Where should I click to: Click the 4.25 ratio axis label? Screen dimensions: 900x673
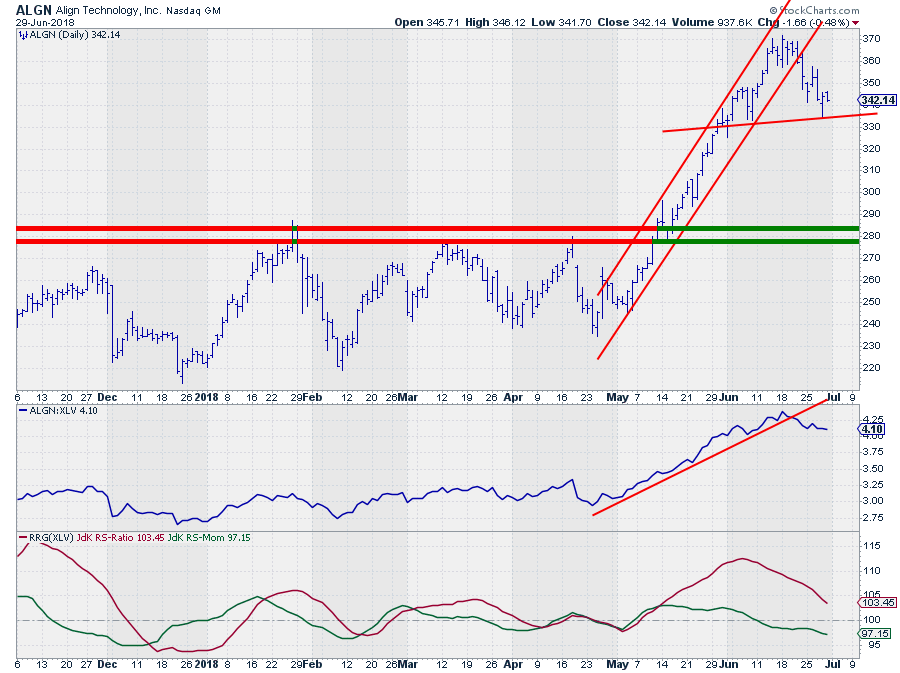[873, 419]
